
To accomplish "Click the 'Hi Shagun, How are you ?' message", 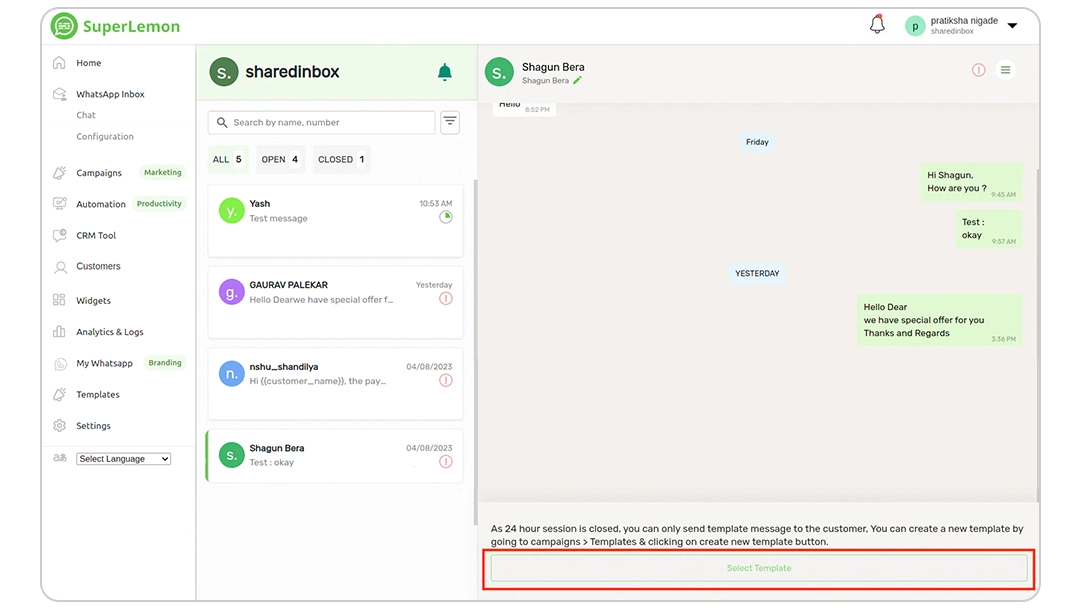I will (971, 182).
